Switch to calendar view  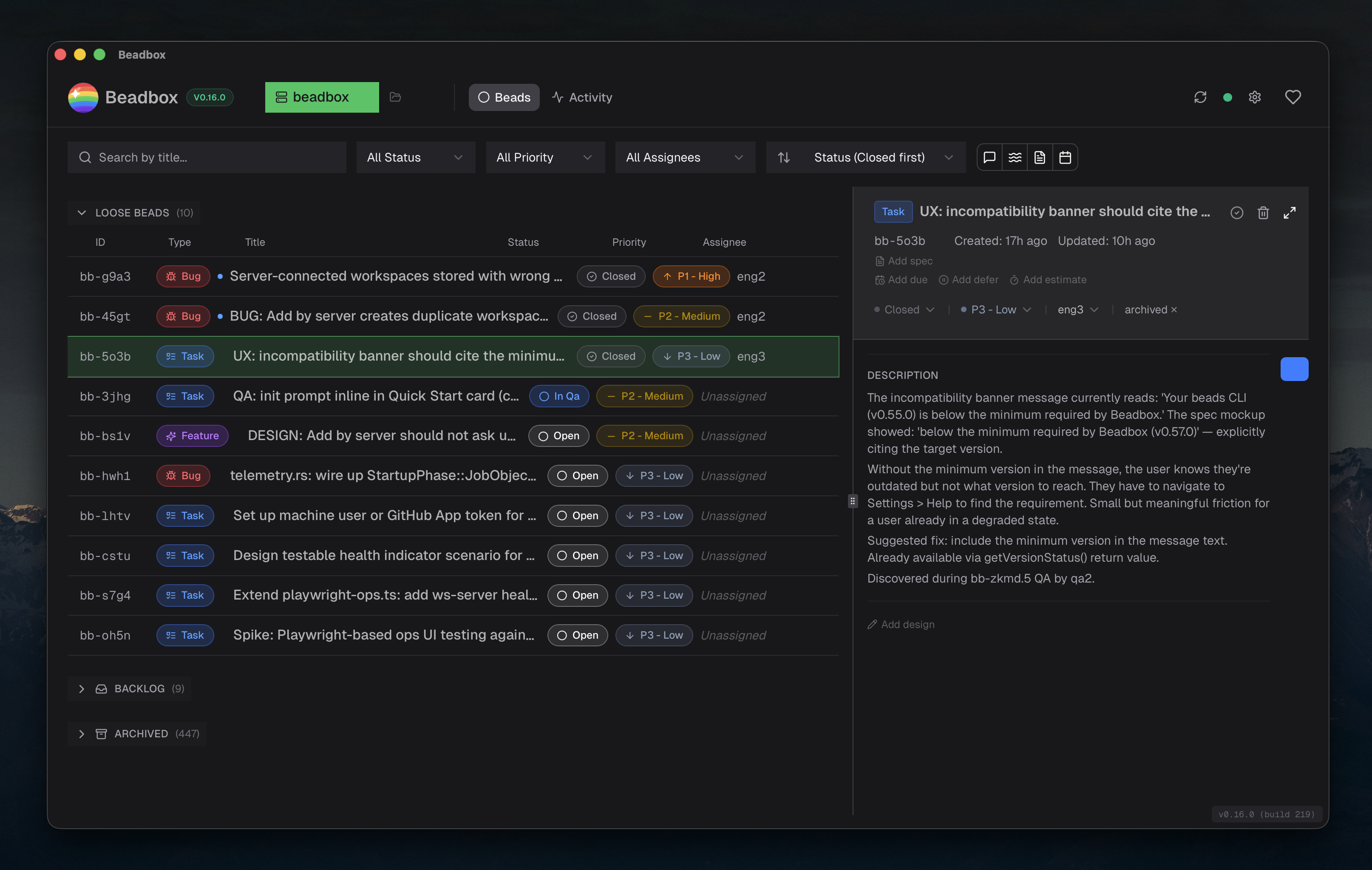[x=1065, y=157]
